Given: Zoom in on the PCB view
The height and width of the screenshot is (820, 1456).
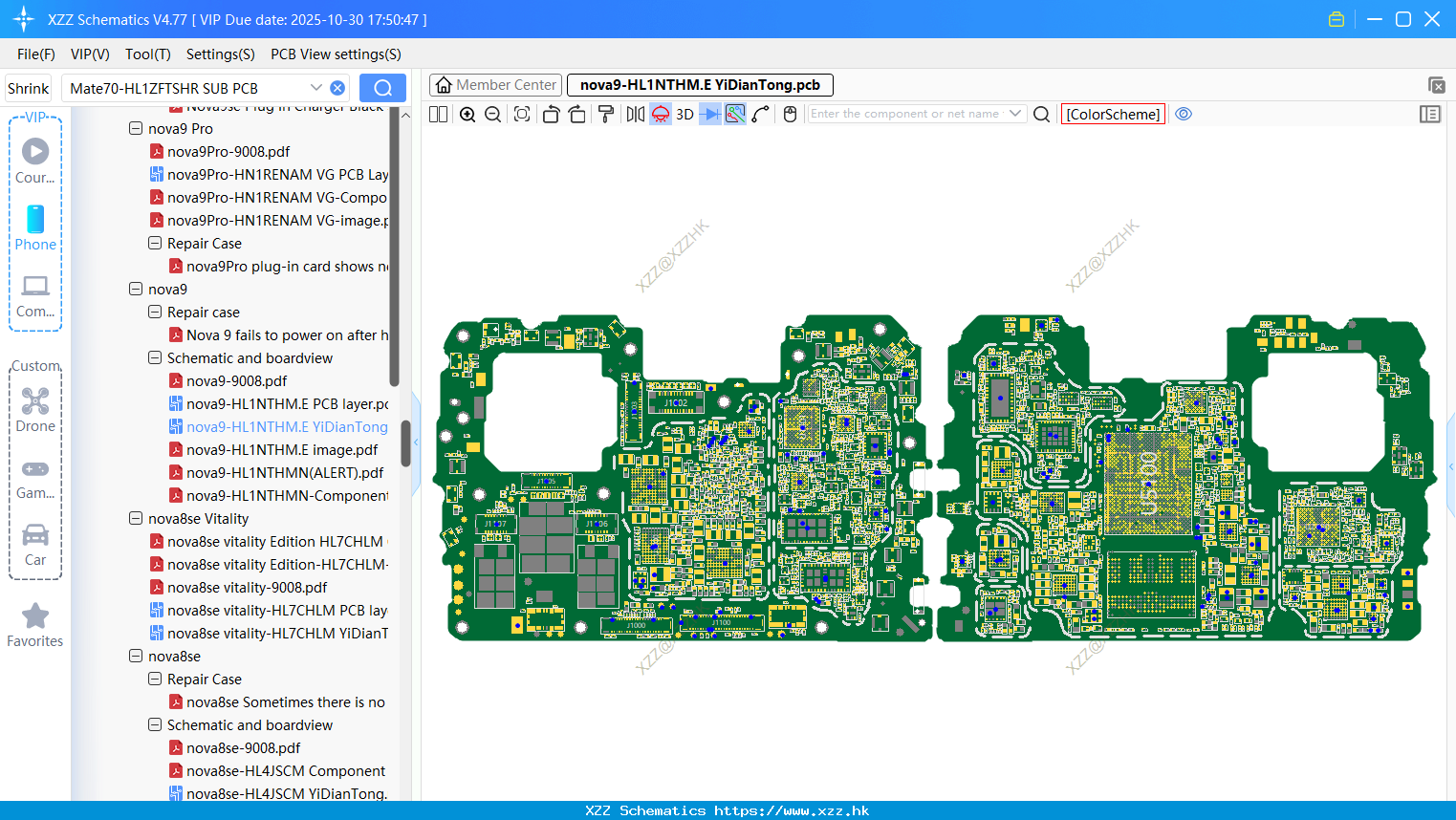Looking at the screenshot, I should click(x=467, y=114).
